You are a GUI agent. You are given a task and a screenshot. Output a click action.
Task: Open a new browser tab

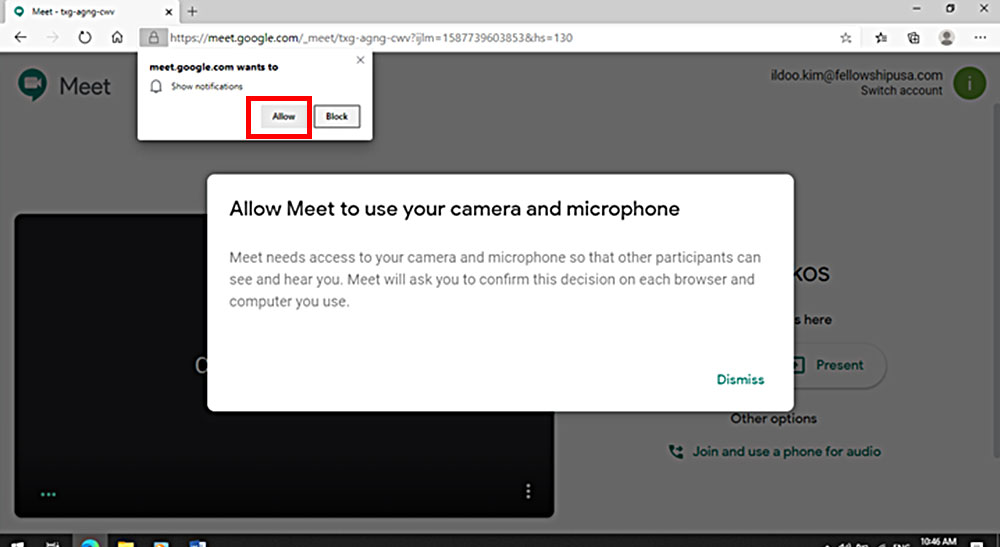[x=192, y=11]
